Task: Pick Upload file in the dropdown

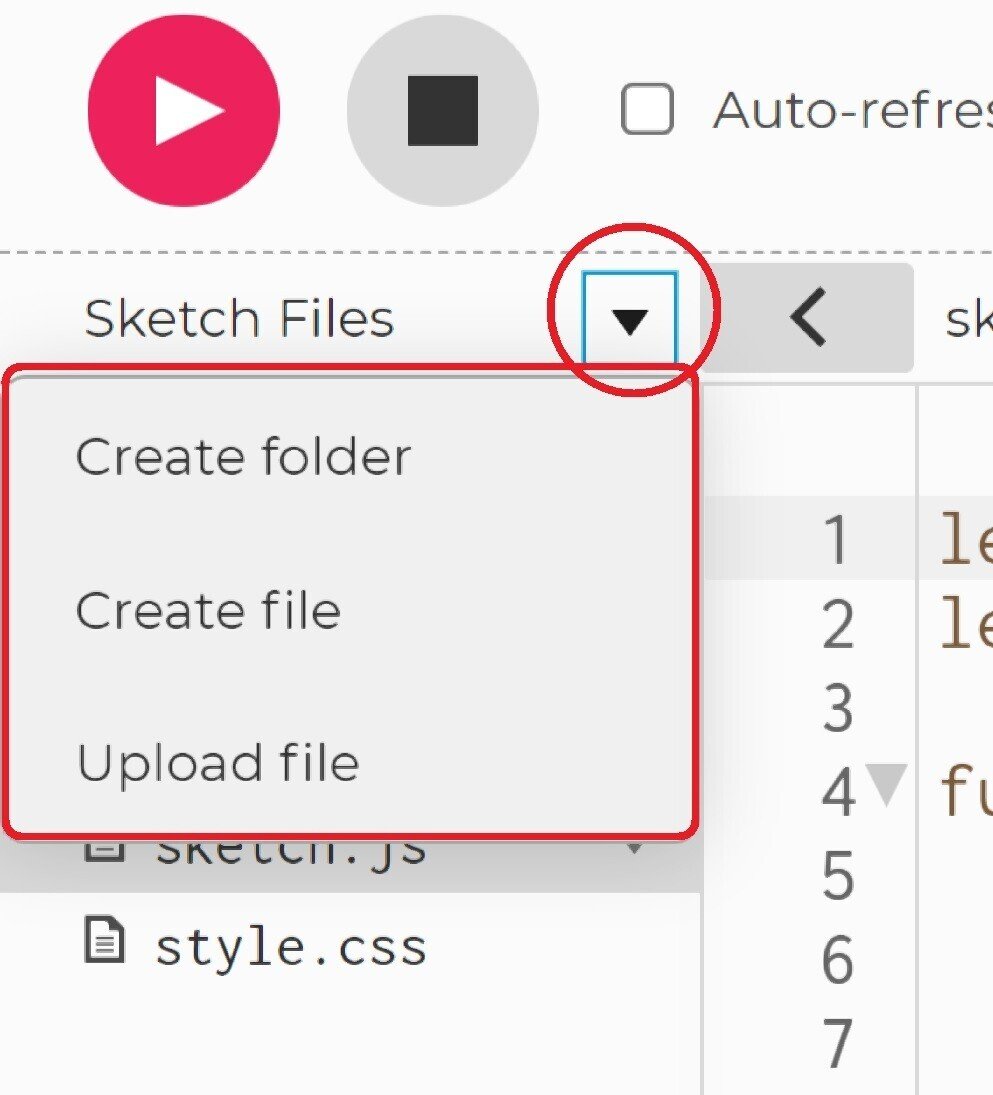Action: click(218, 763)
